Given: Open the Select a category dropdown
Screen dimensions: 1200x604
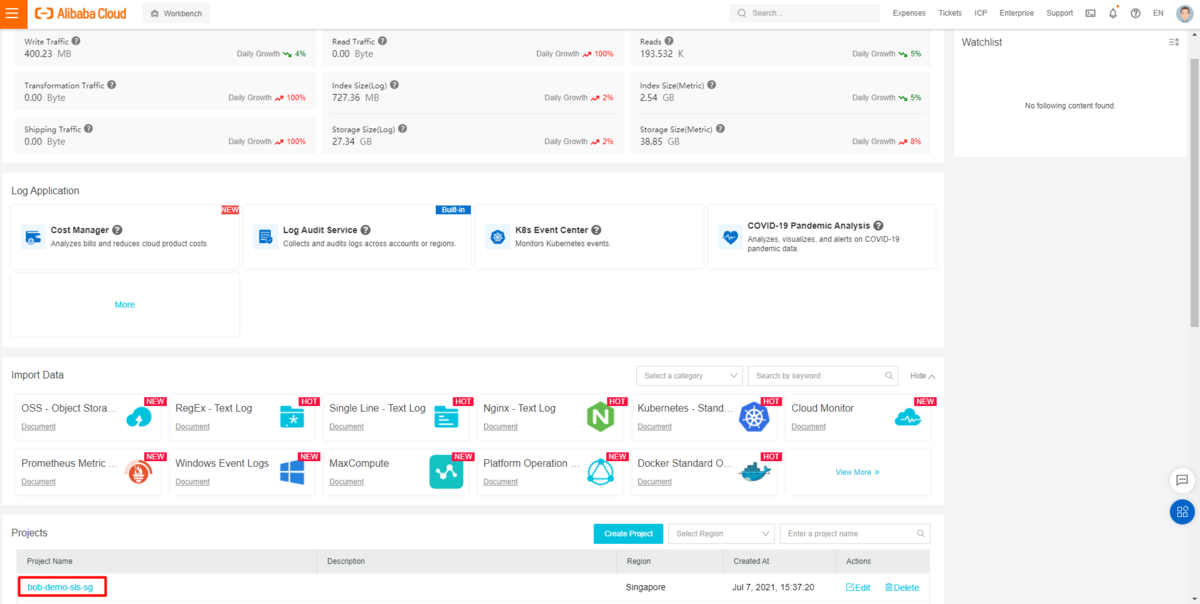Looking at the screenshot, I should [689, 376].
